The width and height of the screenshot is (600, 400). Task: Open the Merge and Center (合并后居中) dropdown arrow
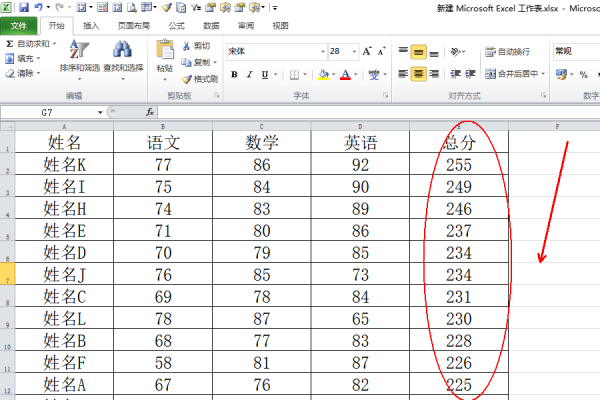tap(543, 73)
